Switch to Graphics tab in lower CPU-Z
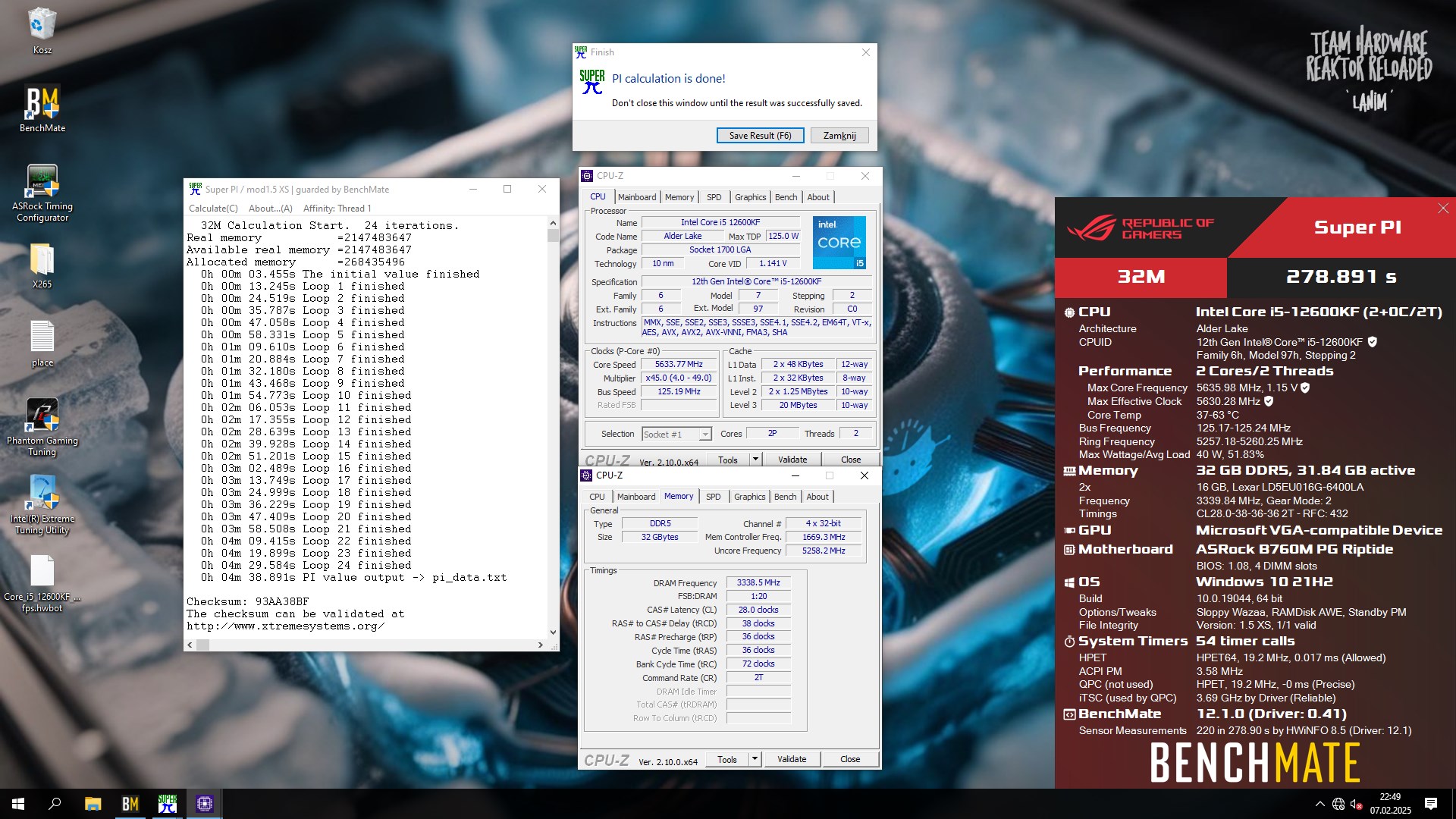Image resolution: width=1456 pixels, height=819 pixels. (750, 497)
